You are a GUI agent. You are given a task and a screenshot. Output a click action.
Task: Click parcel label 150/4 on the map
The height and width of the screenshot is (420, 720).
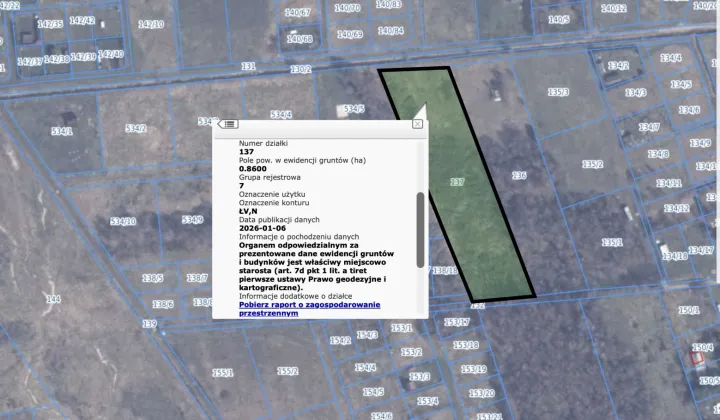[x=703, y=347]
